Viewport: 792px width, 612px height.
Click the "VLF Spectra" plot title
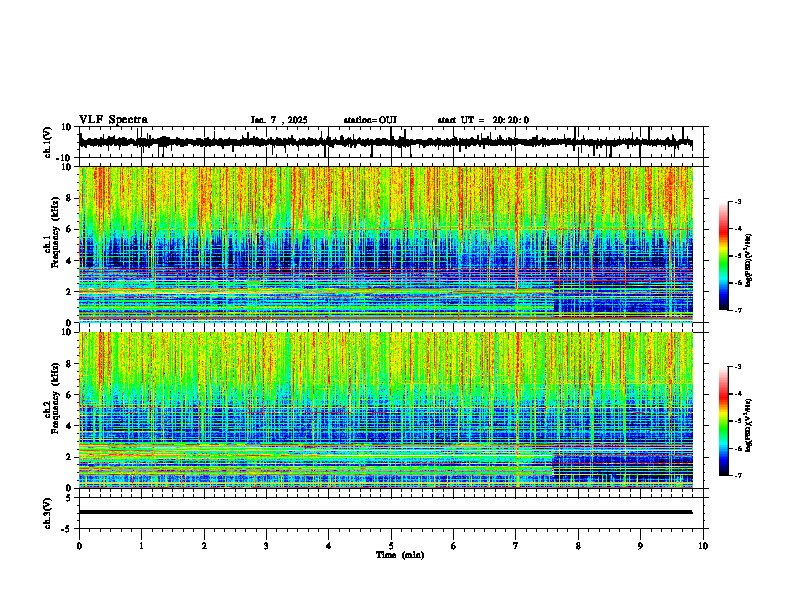coord(113,120)
